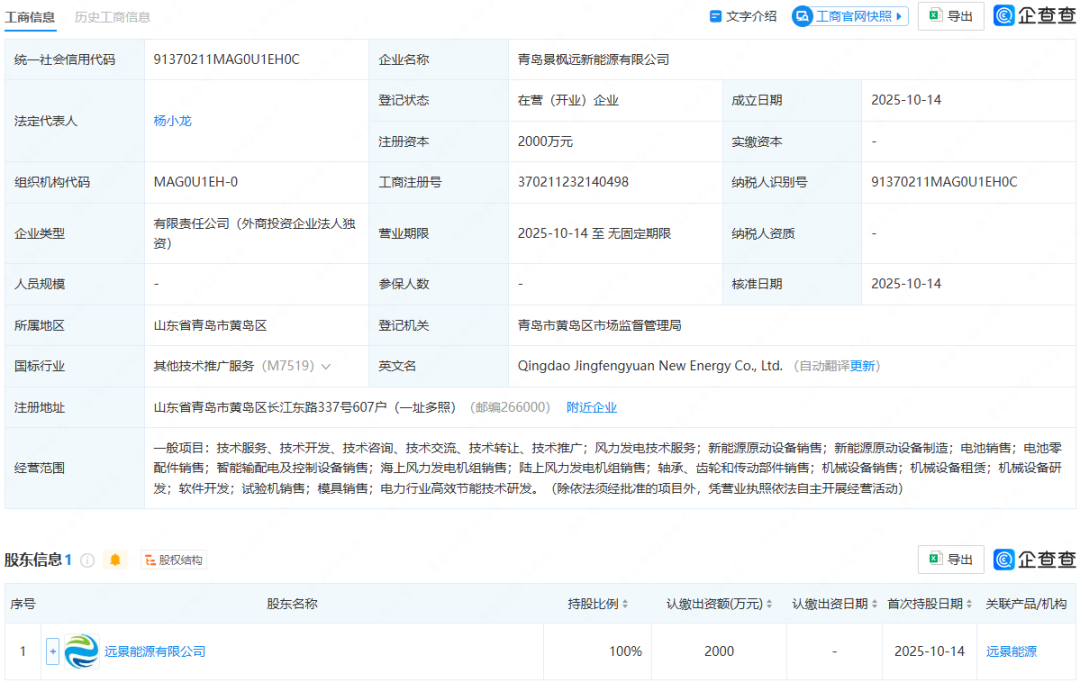Click the 企查查 logo at top right
The image size is (1080, 683).
1034,16
